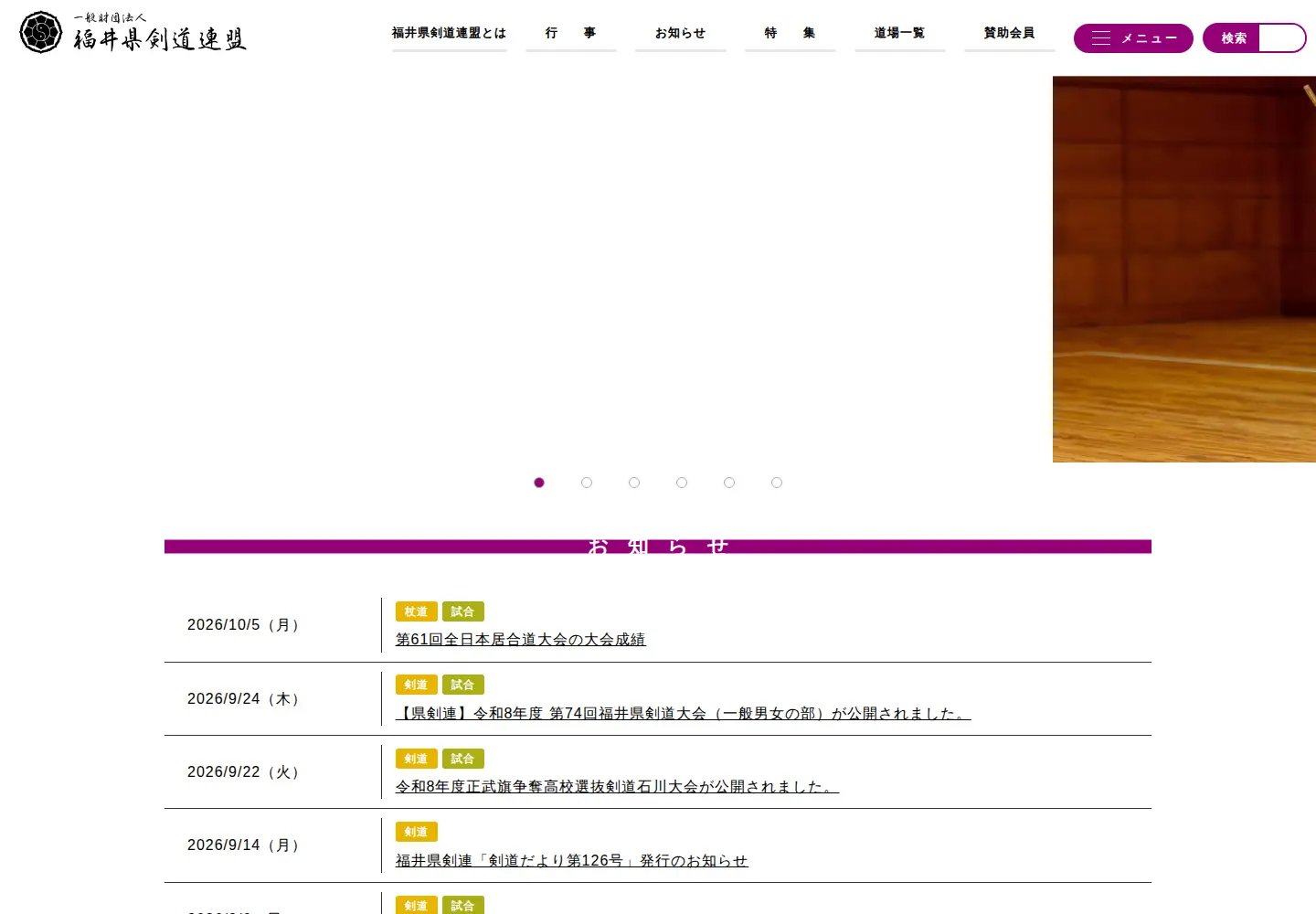Click the 剣道 tag on the 2026/9/14 entry
The image size is (1316, 914).
[x=417, y=832]
